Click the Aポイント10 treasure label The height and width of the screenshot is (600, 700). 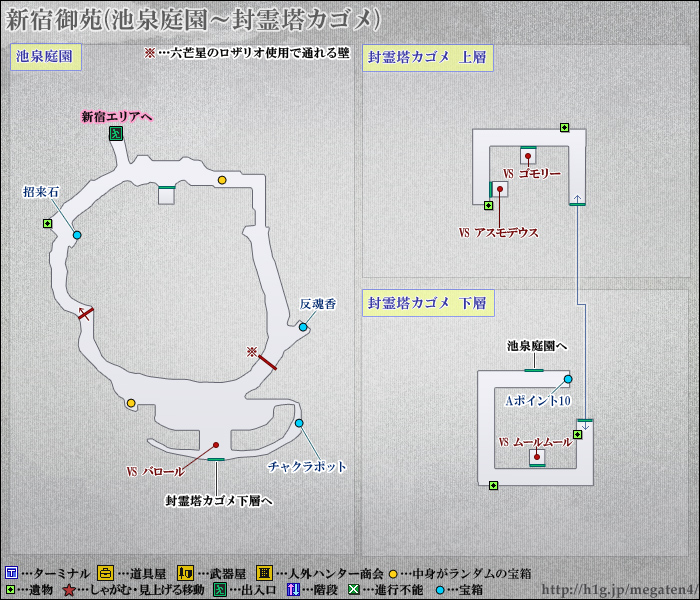[x=537, y=400]
